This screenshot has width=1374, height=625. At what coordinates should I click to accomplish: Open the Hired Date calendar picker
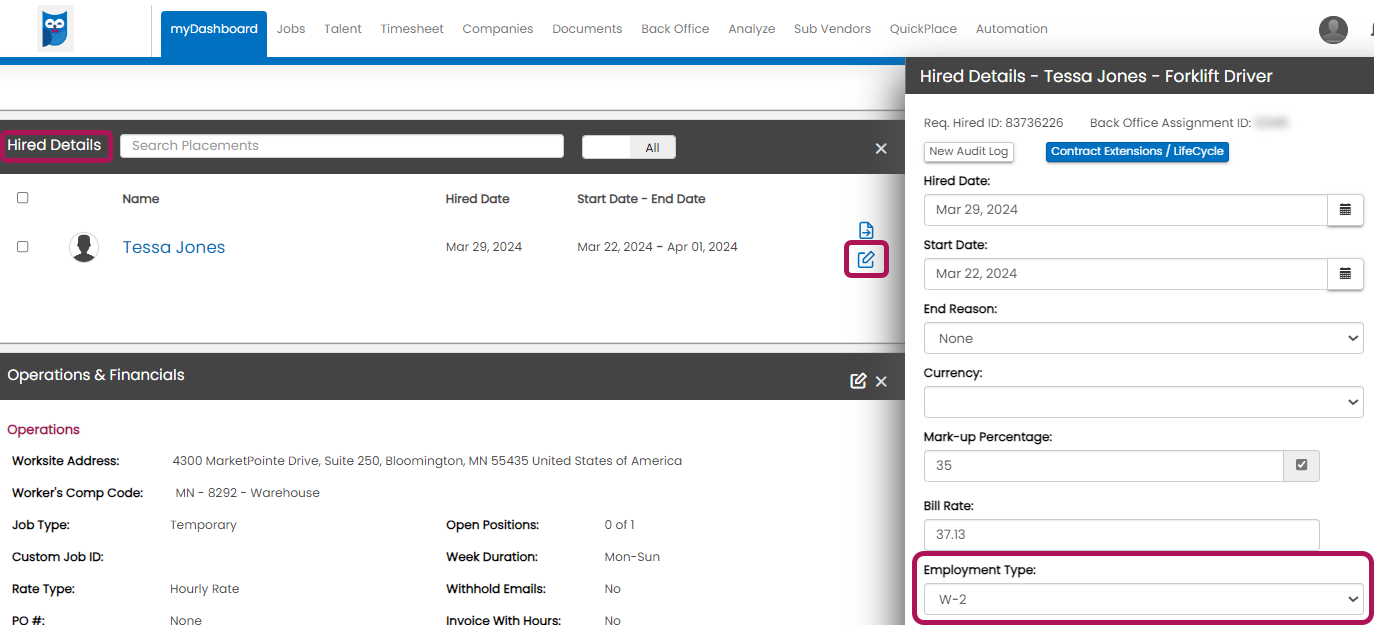pyautogui.click(x=1345, y=210)
